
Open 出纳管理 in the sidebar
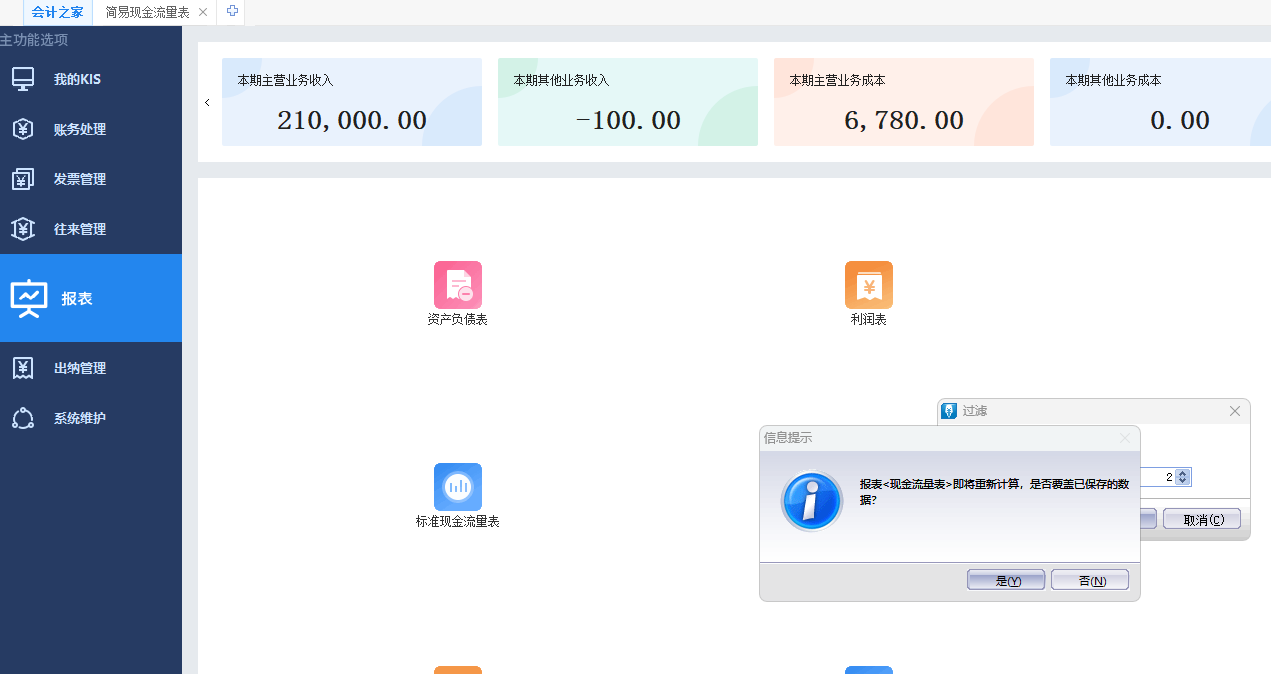tap(79, 368)
